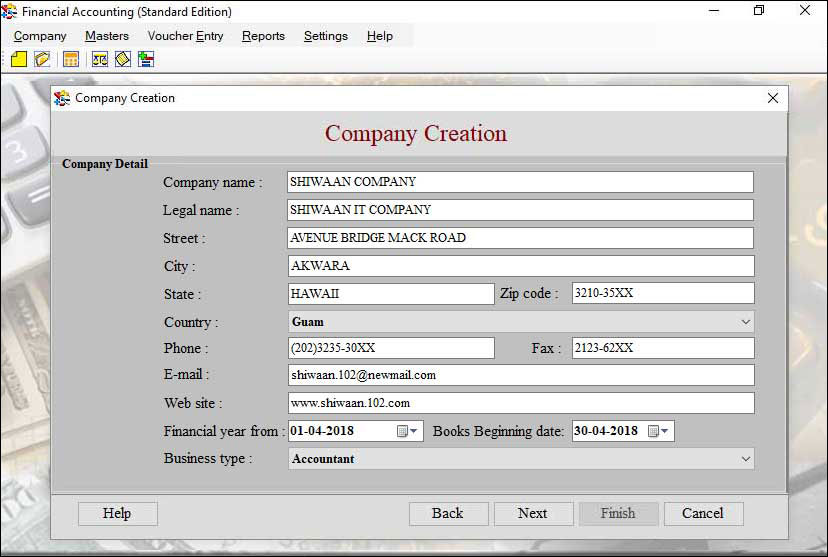Open the Books Beginning date calendar picker

658,431
